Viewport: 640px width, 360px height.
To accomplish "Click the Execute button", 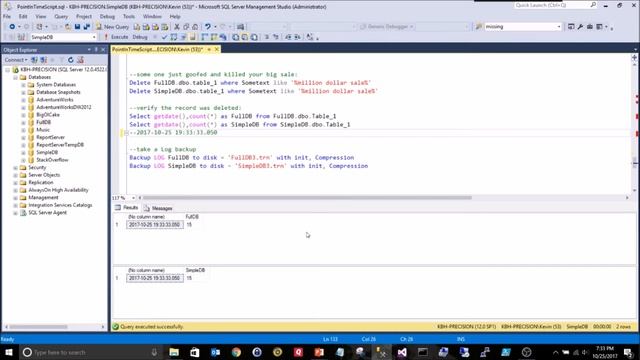I will [116, 37].
